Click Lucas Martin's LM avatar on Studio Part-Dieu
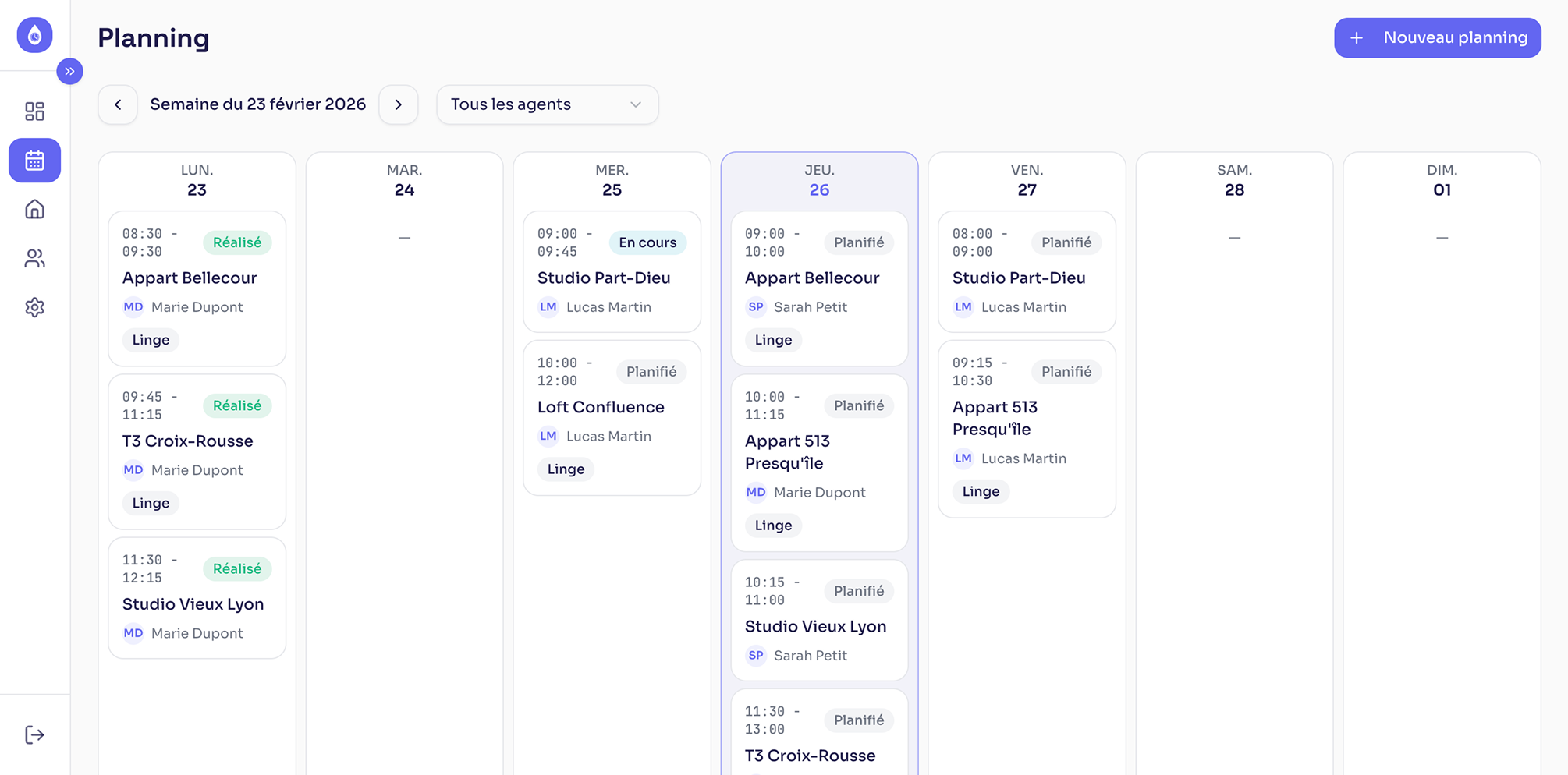This screenshot has width=1568, height=775. pyautogui.click(x=548, y=306)
